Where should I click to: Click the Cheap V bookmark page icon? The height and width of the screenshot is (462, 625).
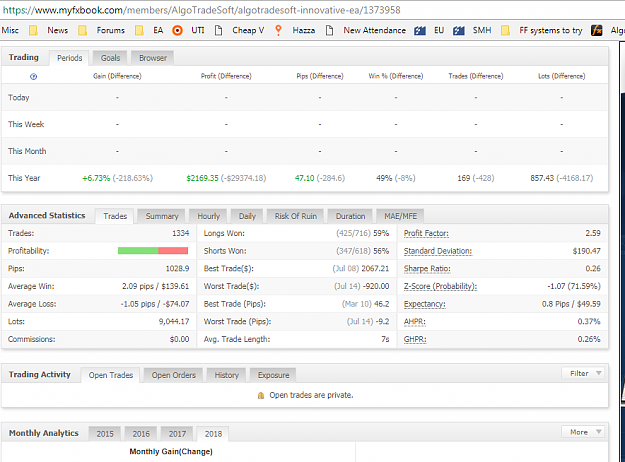coord(218,30)
